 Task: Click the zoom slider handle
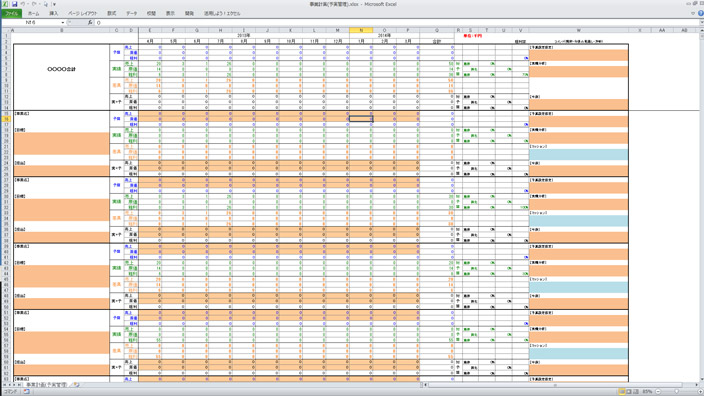[677, 392]
